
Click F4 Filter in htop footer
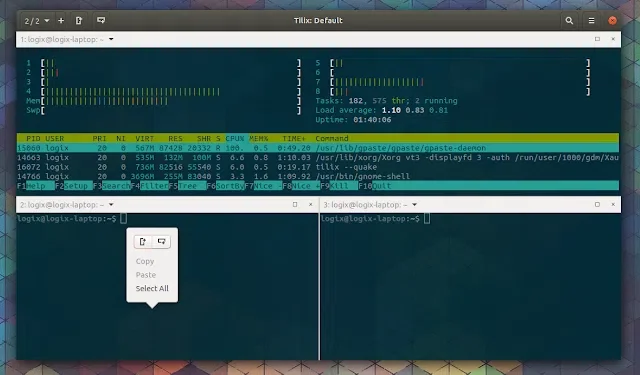pos(150,186)
